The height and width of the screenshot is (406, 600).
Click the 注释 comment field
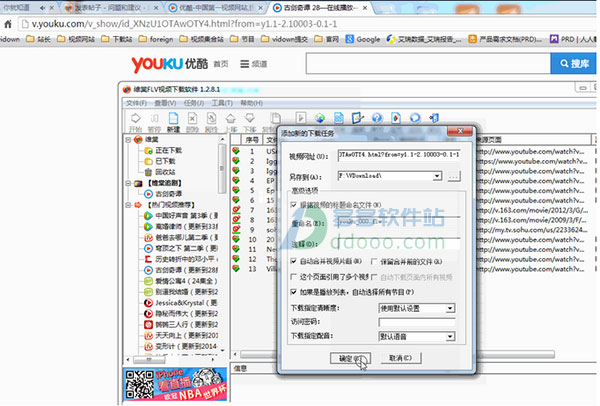click(x=399, y=243)
